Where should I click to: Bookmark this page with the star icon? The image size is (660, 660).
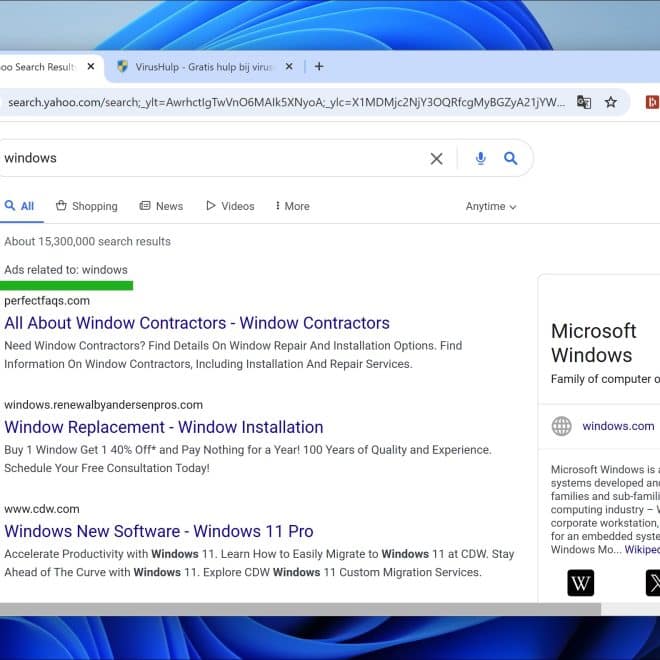pyautogui.click(x=611, y=102)
